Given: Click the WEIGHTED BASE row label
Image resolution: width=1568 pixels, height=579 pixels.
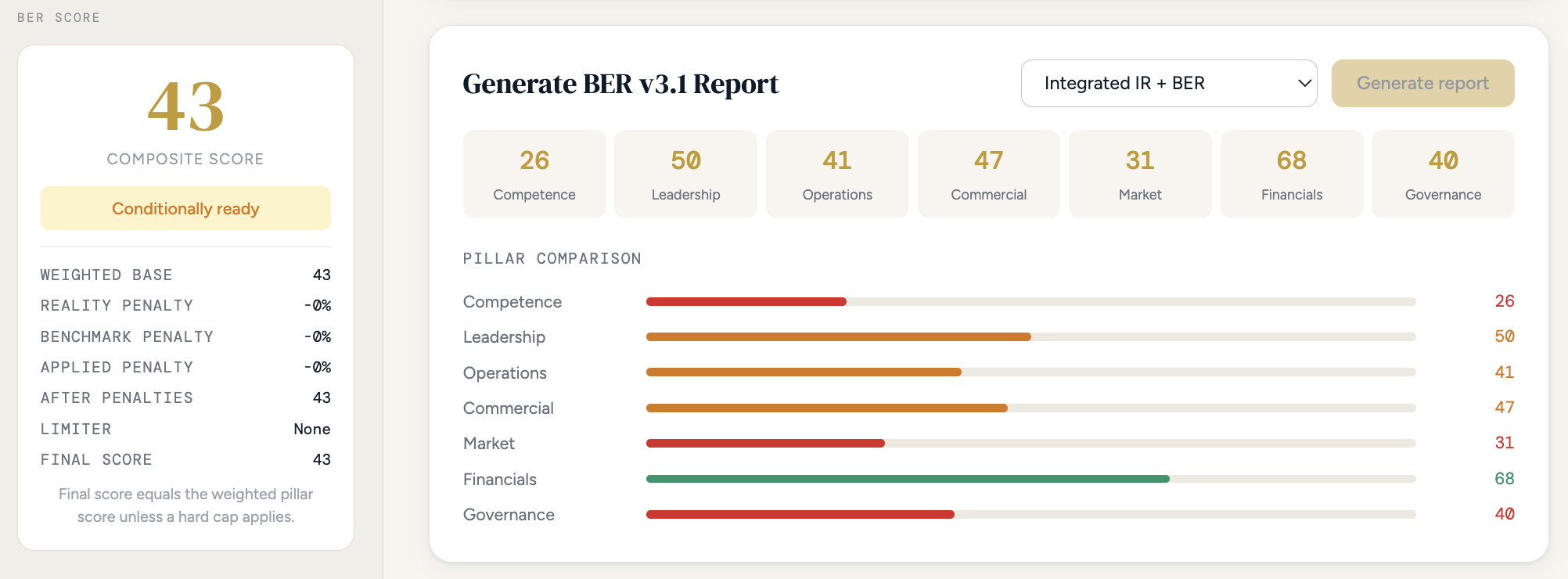Looking at the screenshot, I should [x=106, y=275].
